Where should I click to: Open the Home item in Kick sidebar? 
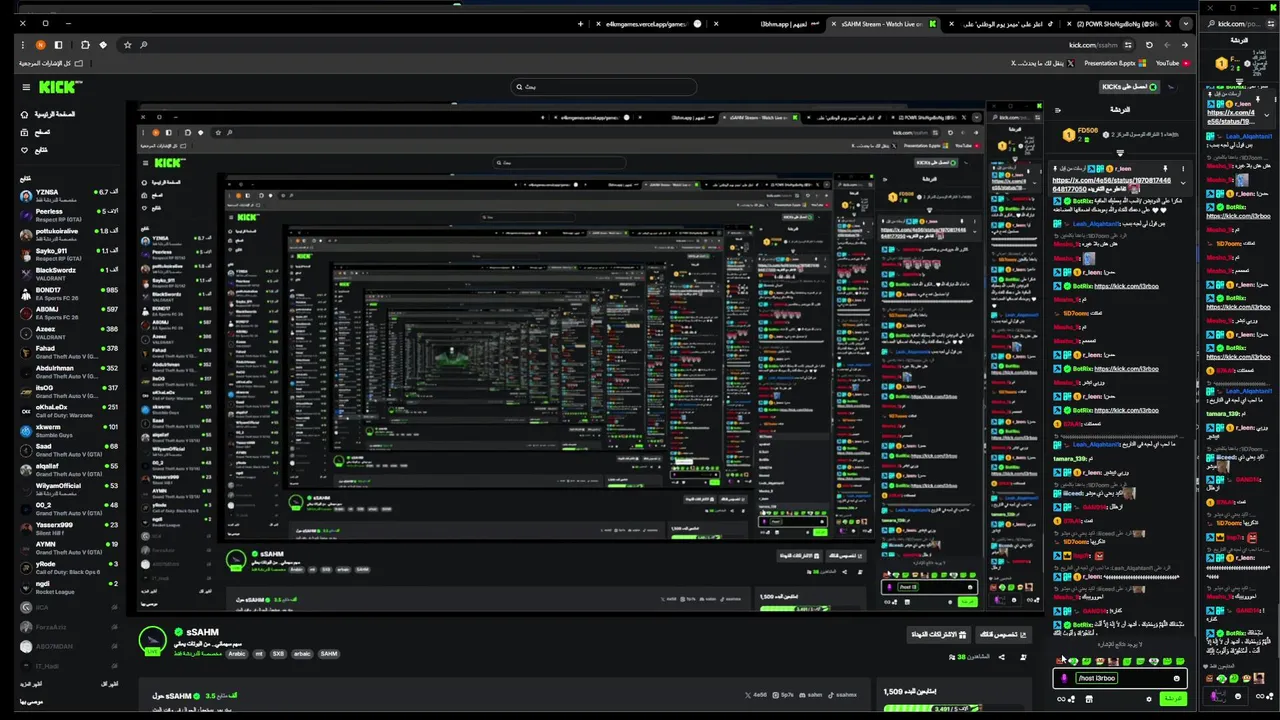coord(49,114)
